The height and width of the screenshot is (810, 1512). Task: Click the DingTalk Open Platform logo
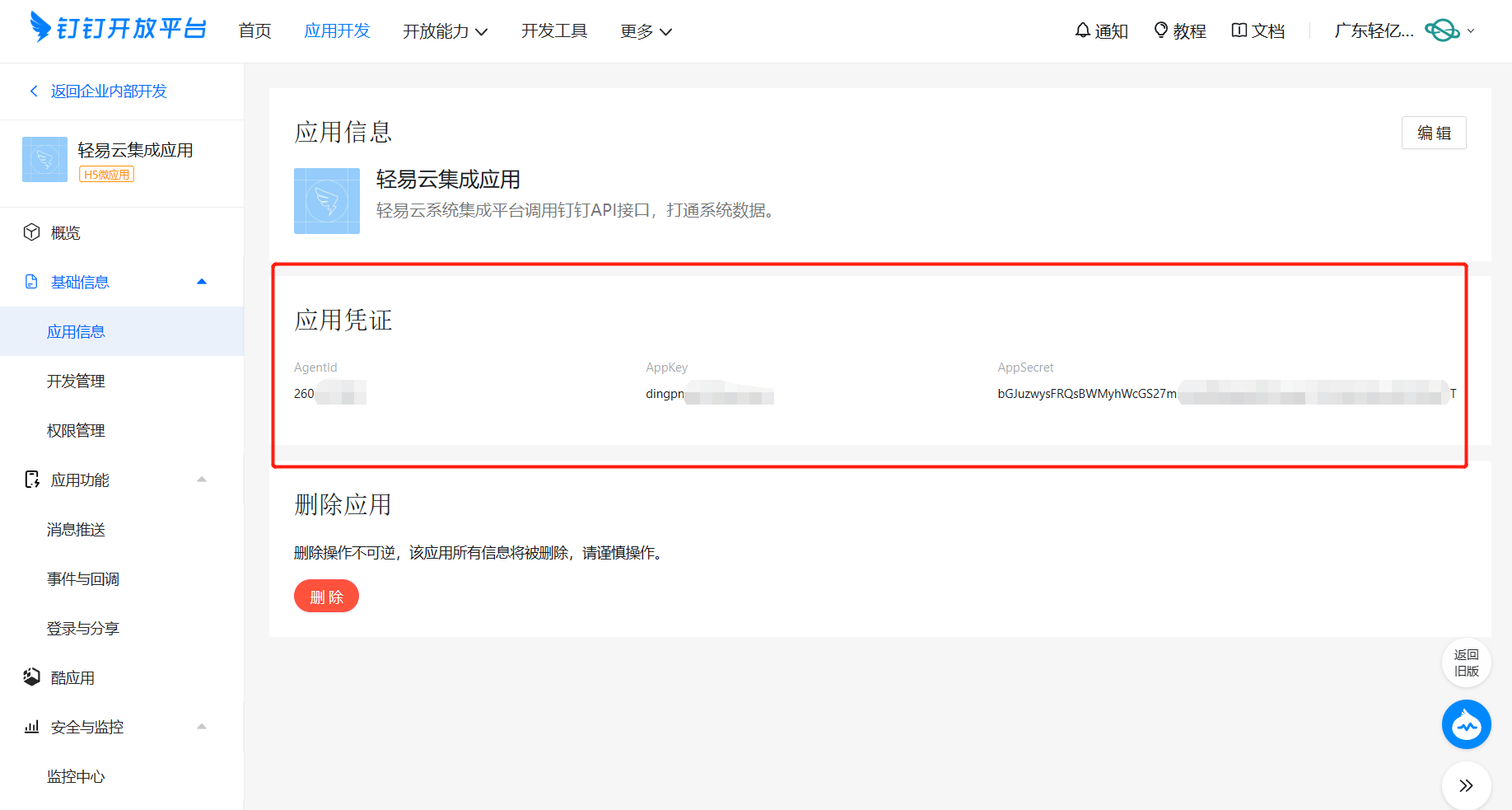coord(118,28)
